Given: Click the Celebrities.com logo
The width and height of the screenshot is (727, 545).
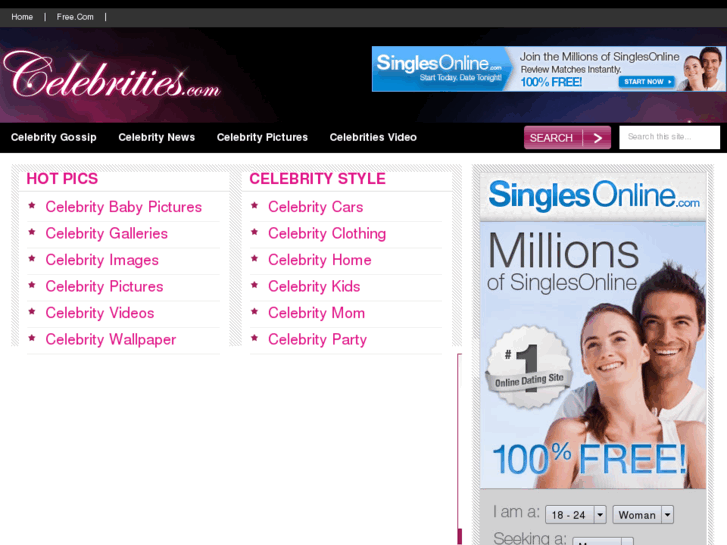Looking at the screenshot, I should point(112,76).
